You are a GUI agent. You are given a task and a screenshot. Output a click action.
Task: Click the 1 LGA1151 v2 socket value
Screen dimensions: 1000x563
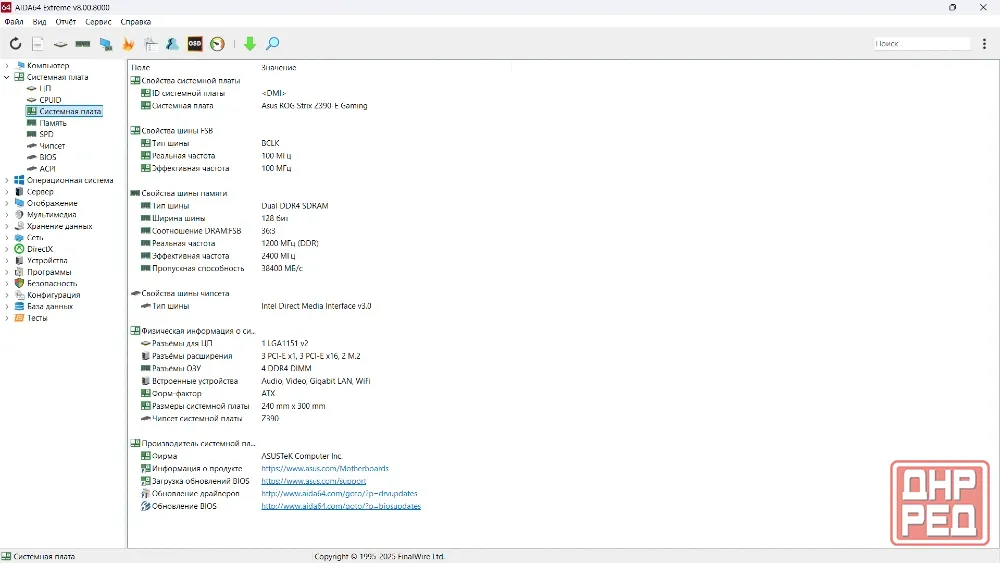[x=284, y=343]
